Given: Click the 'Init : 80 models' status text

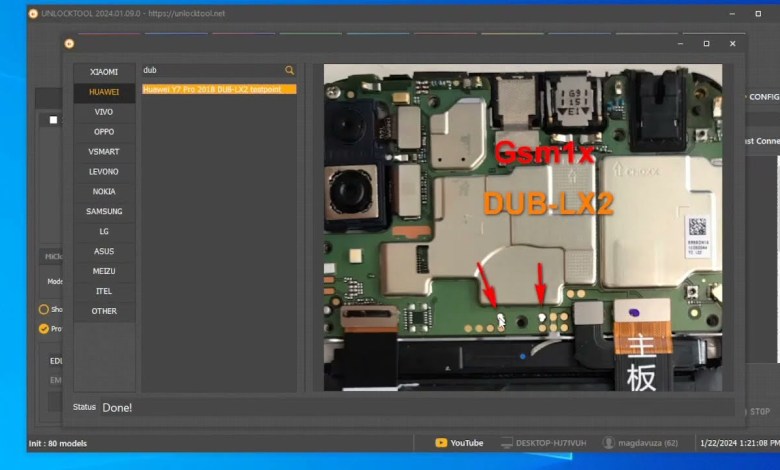Looking at the screenshot, I should pos(58,444).
